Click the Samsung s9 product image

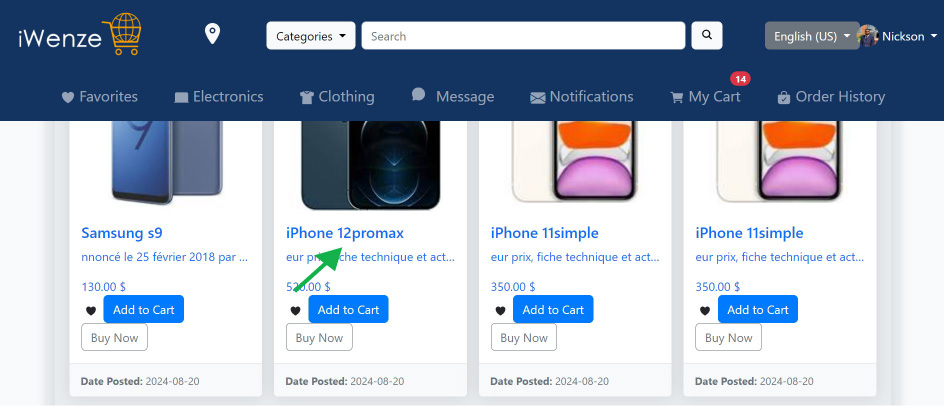click(167, 161)
